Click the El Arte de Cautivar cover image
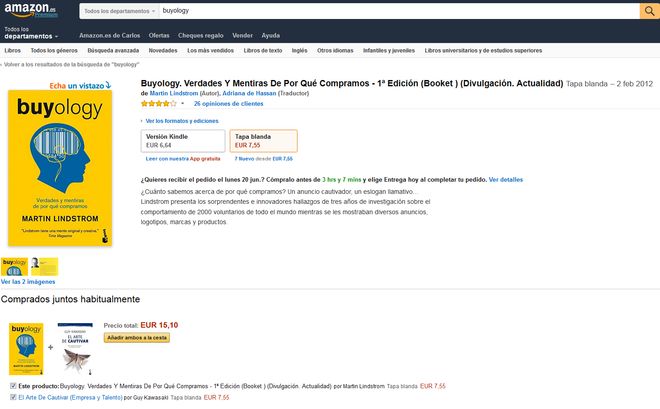The image size is (660, 409). pos(75,348)
